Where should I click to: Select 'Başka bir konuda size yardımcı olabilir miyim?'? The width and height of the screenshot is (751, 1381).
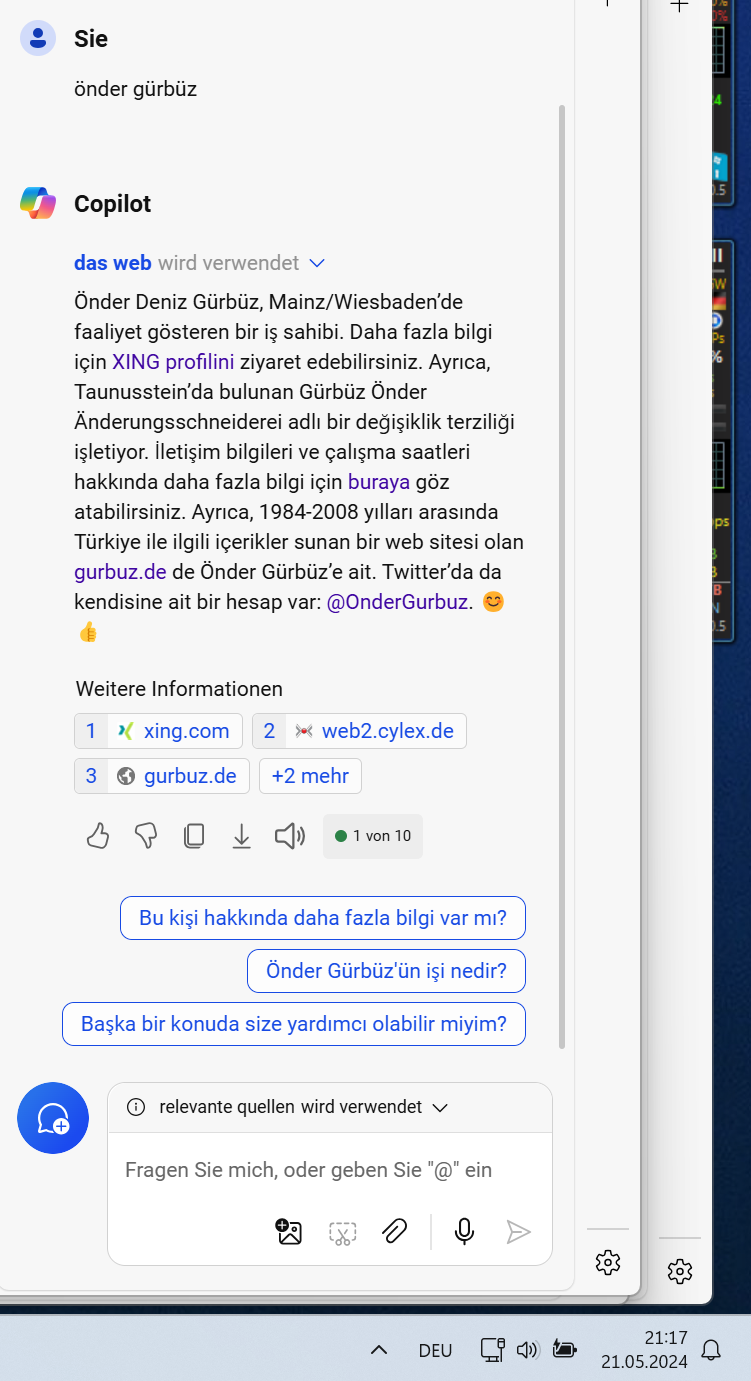(294, 1024)
